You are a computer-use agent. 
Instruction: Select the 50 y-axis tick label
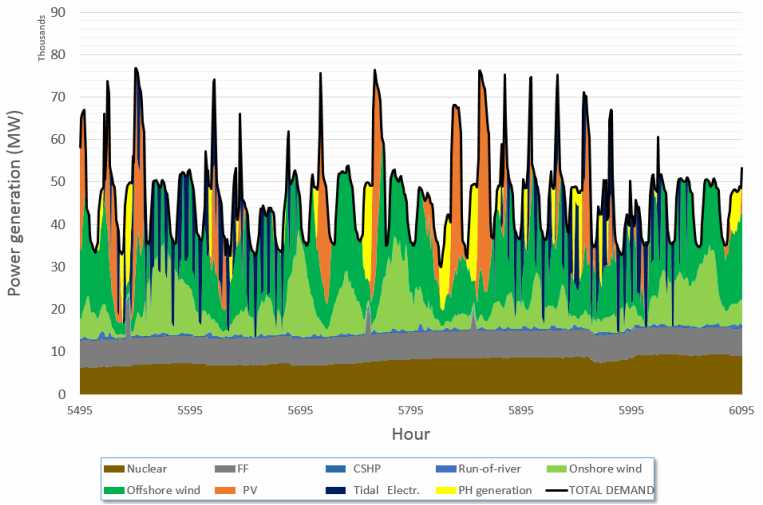click(x=59, y=182)
